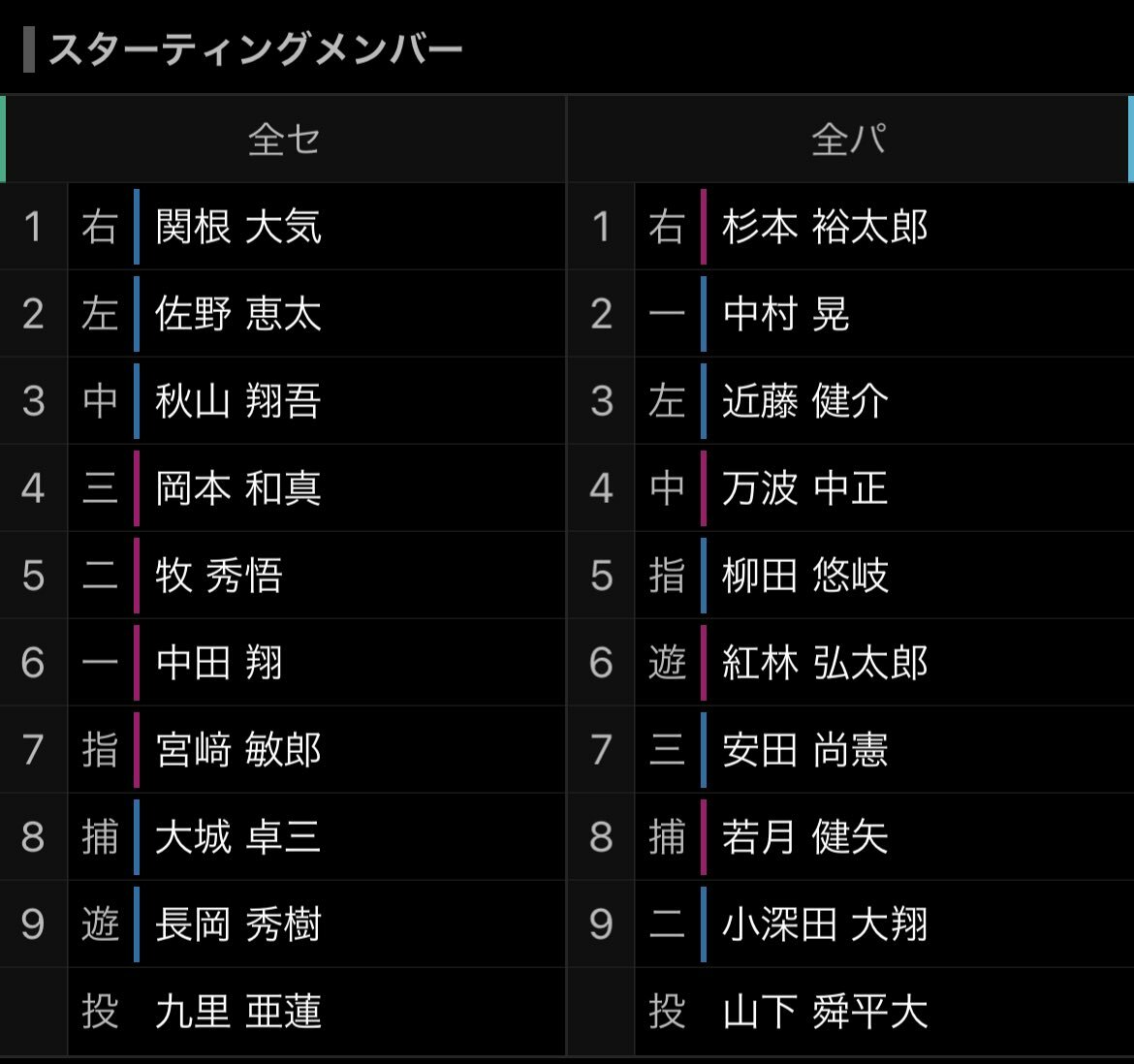Tap 岡本 和真 in batting order

238,487
